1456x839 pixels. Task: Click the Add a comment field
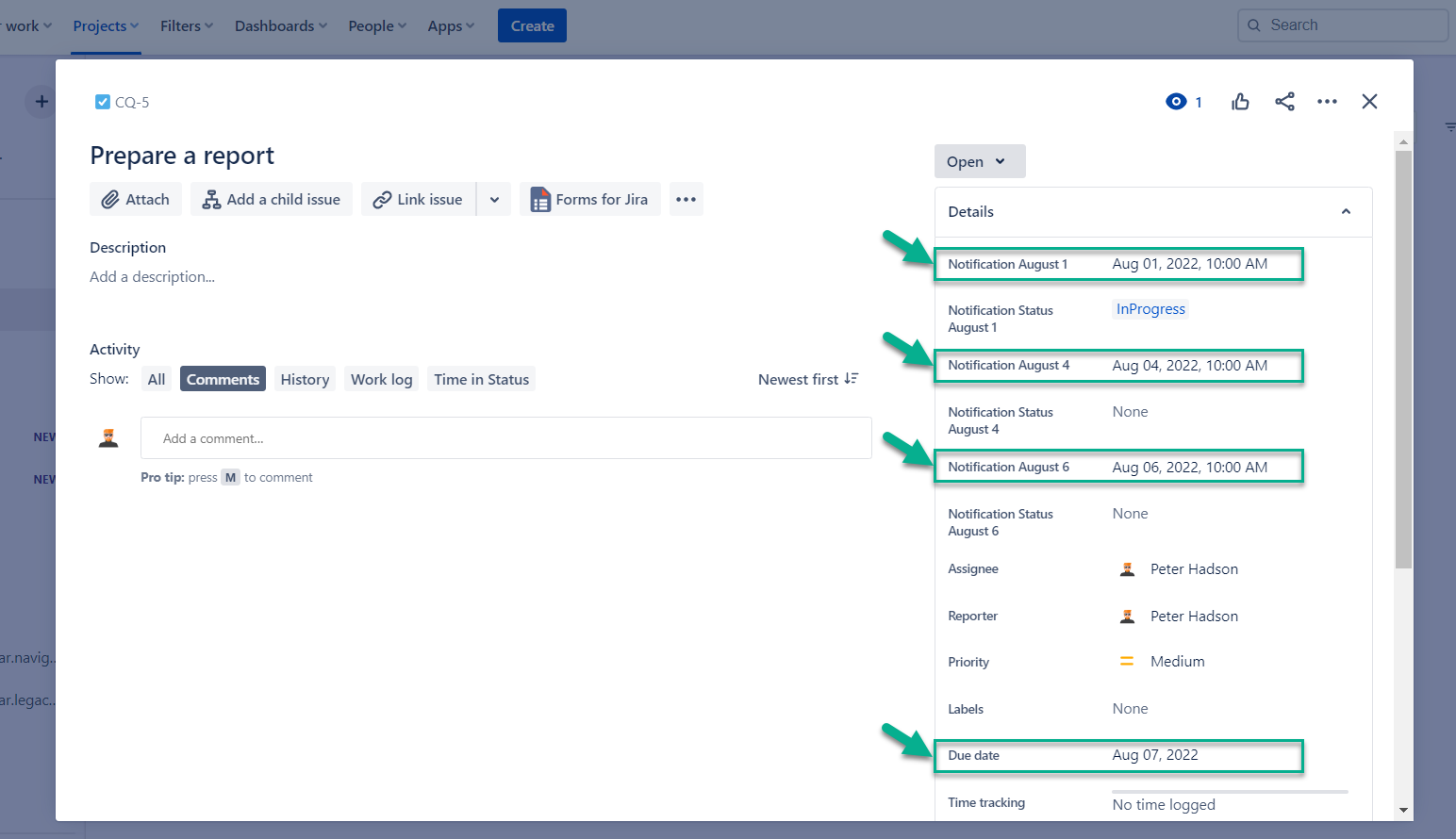(x=505, y=437)
